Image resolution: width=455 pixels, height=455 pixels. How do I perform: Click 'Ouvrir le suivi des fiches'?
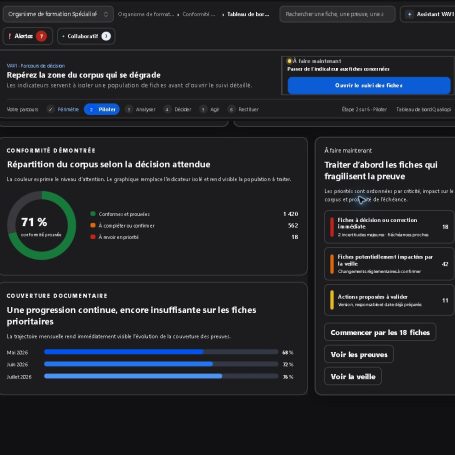[369, 86]
